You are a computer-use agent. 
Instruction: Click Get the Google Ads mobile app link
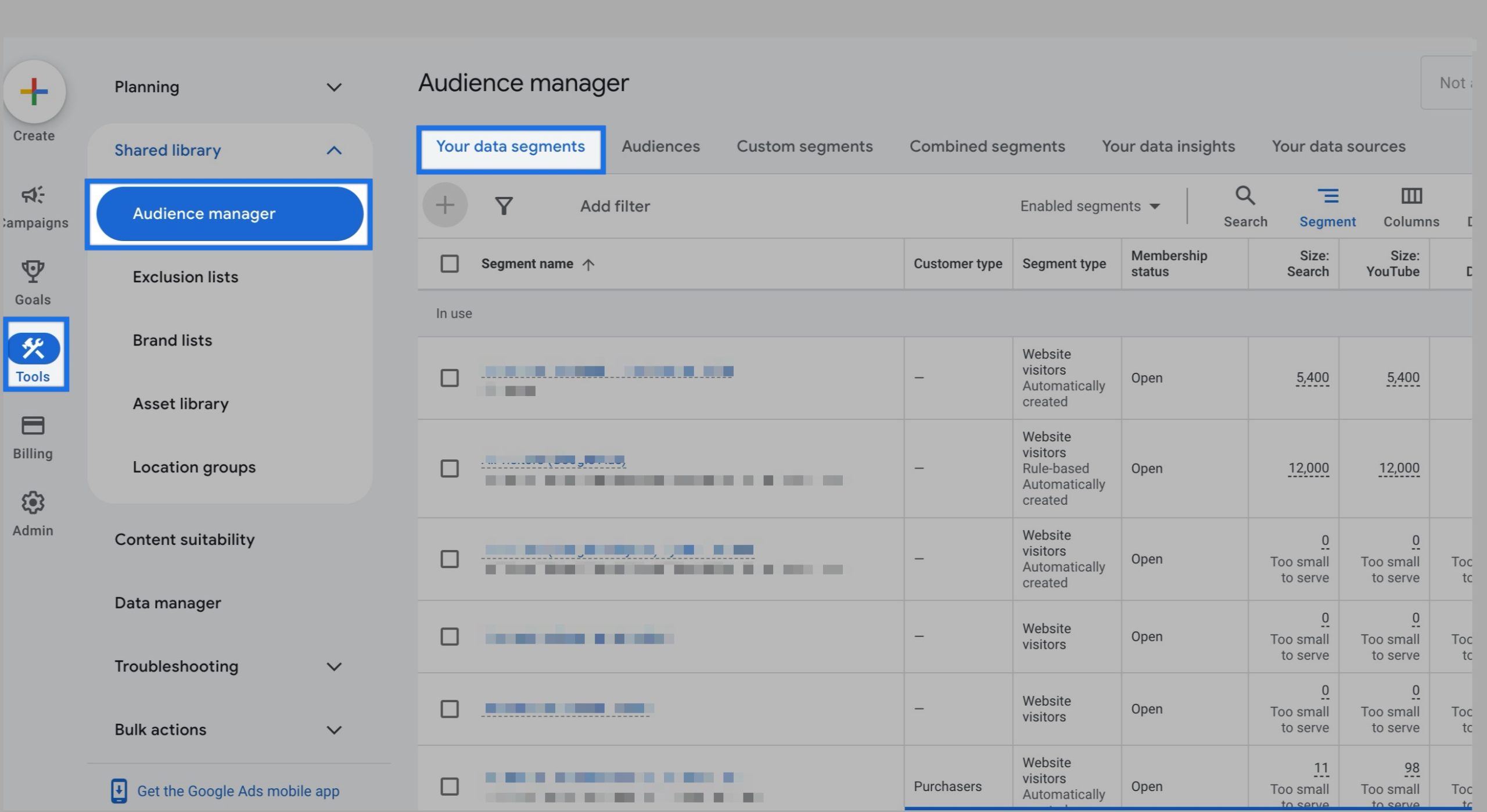(238, 791)
